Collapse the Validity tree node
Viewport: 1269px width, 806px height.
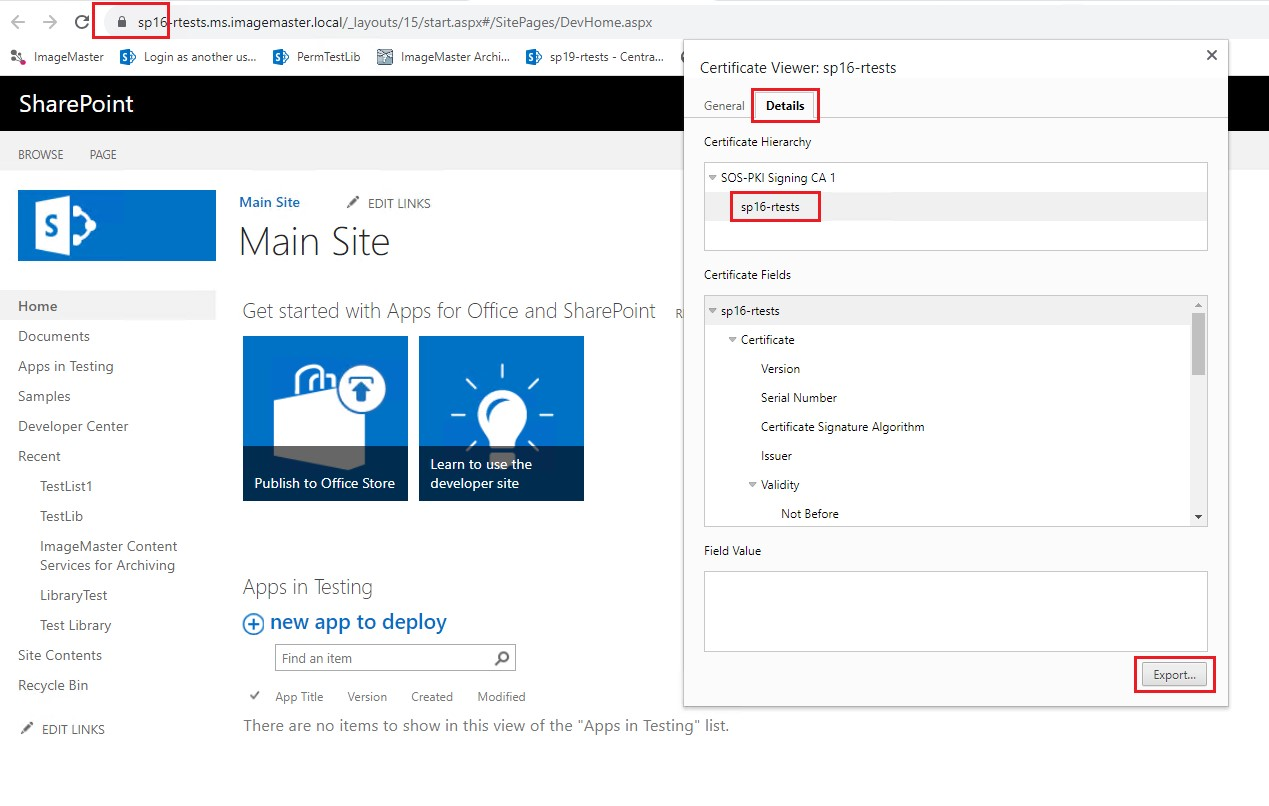pos(753,485)
